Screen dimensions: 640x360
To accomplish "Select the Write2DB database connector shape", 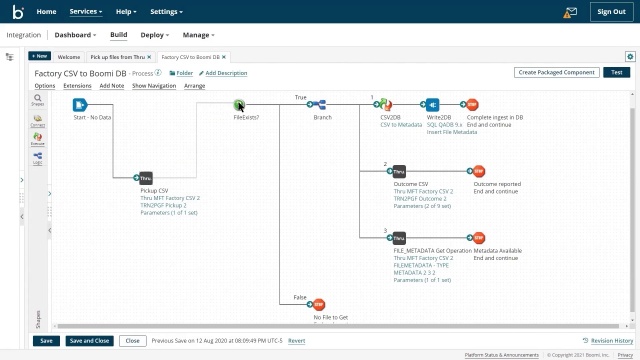I will 432,105.
